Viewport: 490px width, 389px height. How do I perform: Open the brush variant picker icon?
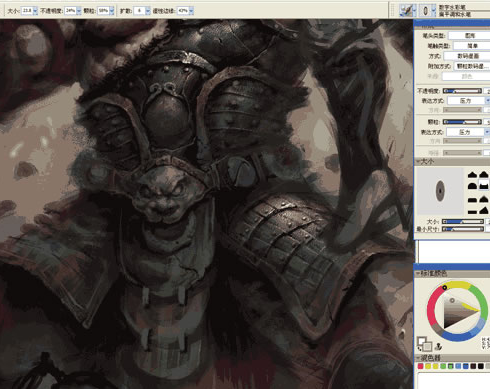pyautogui.click(x=425, y=11)
